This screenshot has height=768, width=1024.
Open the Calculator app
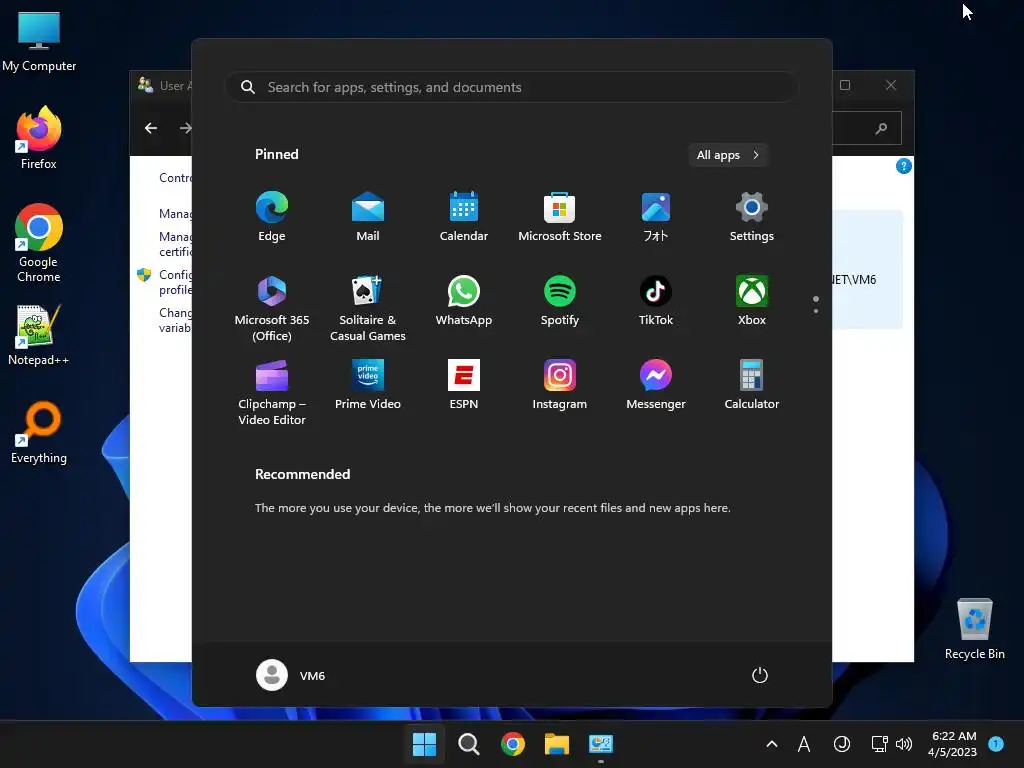pos(752,385)
